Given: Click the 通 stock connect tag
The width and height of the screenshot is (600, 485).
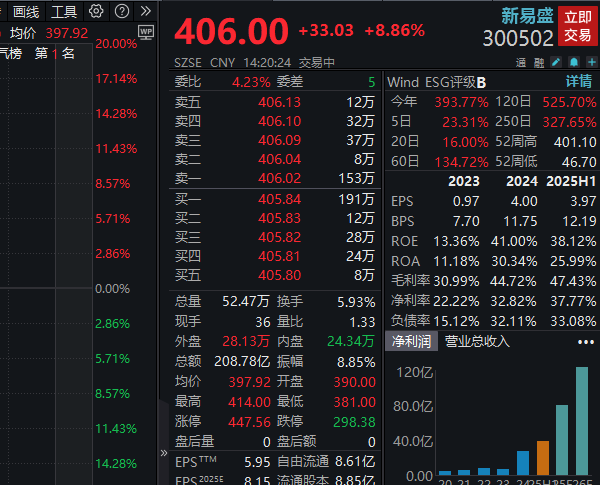Looking at the screenshot, I should coord(521,62).
